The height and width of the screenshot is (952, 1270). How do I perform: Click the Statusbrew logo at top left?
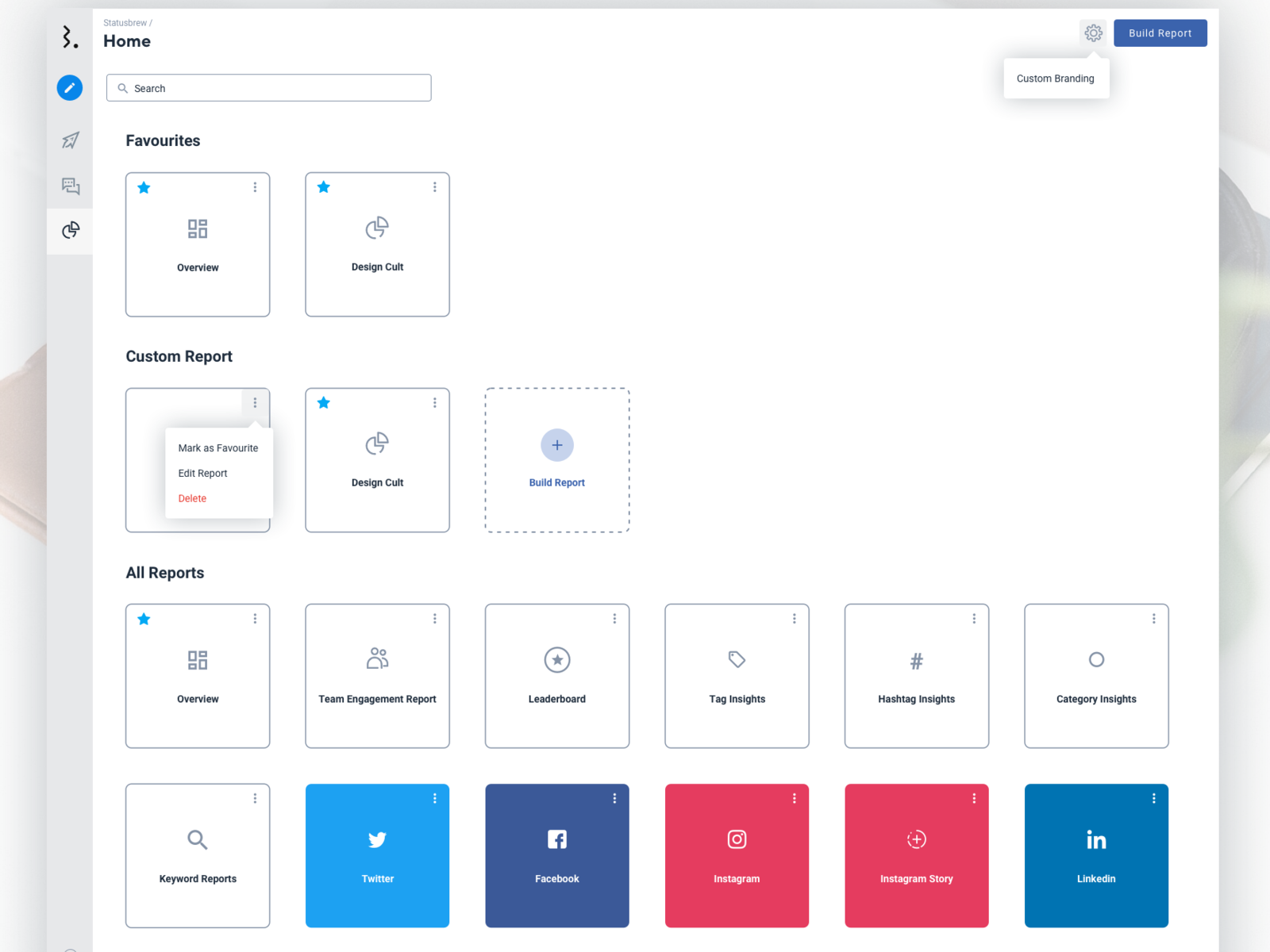68,36
